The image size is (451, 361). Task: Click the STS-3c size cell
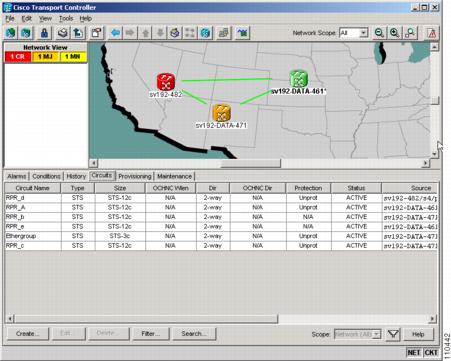(120, 236)
